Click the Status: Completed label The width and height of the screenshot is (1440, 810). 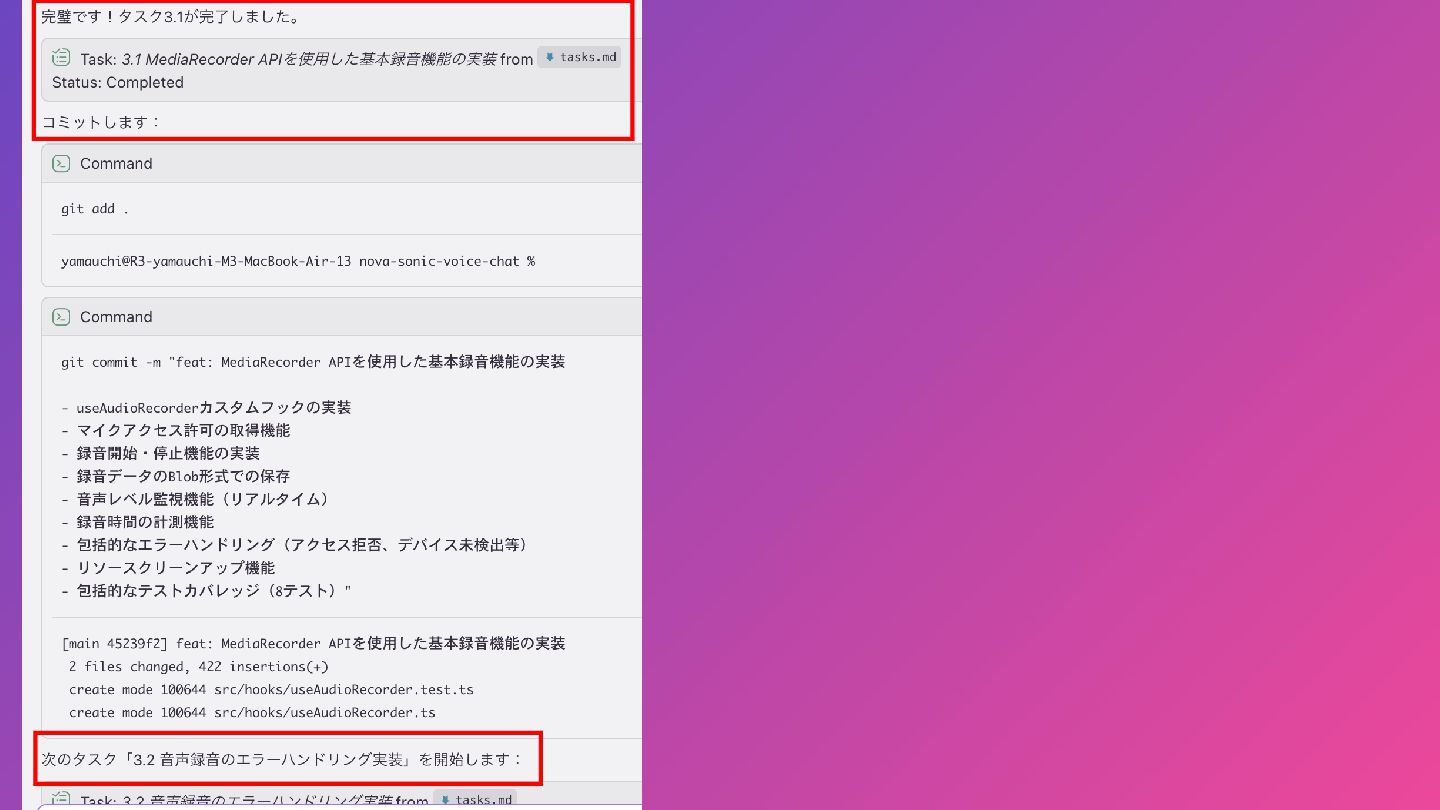(x=118, y=83)
